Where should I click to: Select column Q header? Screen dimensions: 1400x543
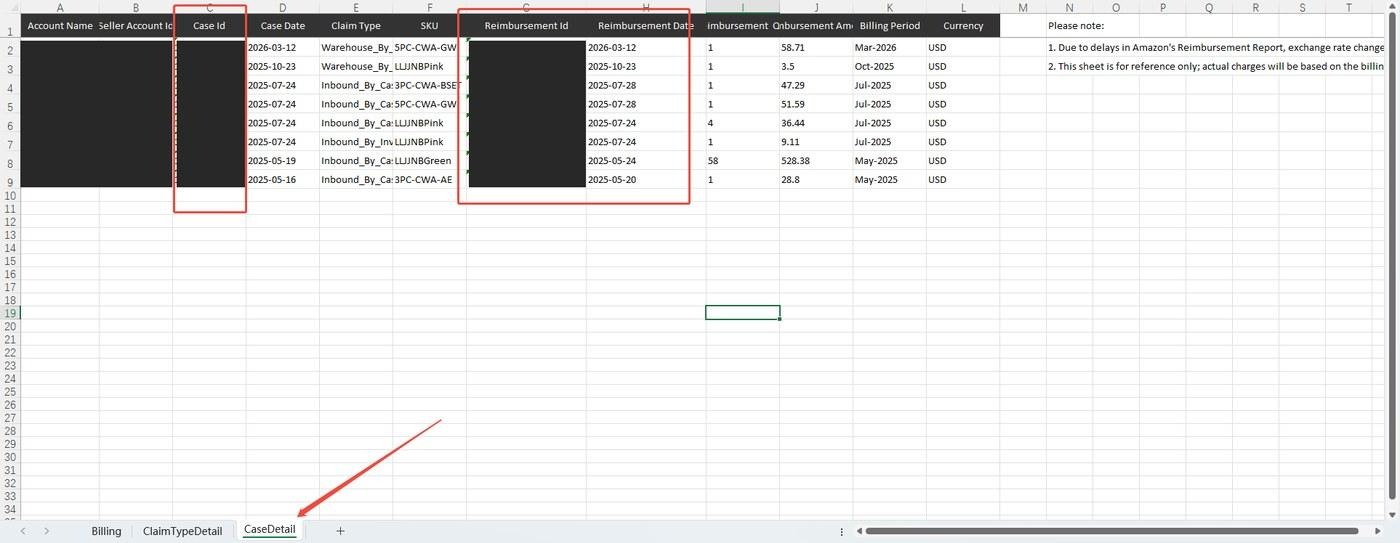[x=1209, y=7]
